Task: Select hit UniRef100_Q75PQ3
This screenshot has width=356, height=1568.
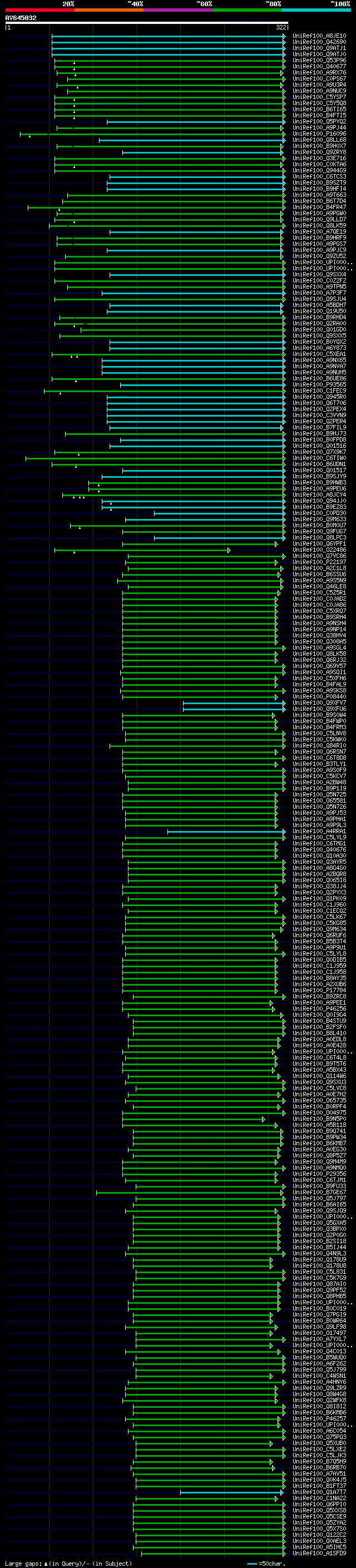Action: (319, 1437)
